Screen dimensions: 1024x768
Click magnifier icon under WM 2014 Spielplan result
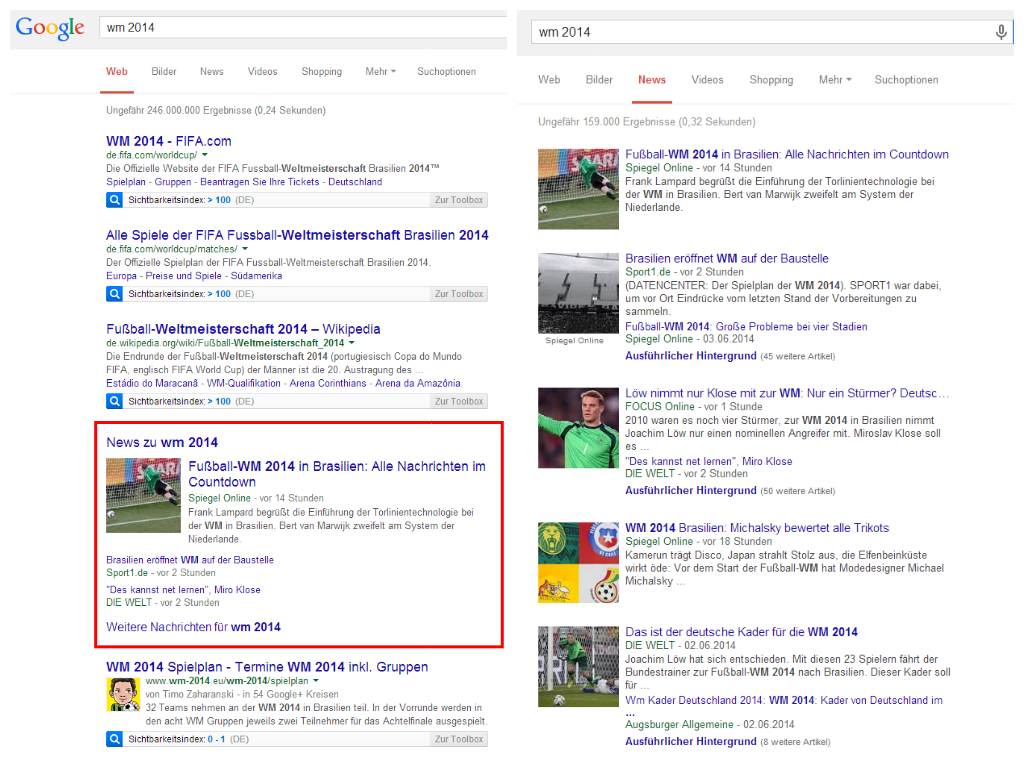coord(114,739)
